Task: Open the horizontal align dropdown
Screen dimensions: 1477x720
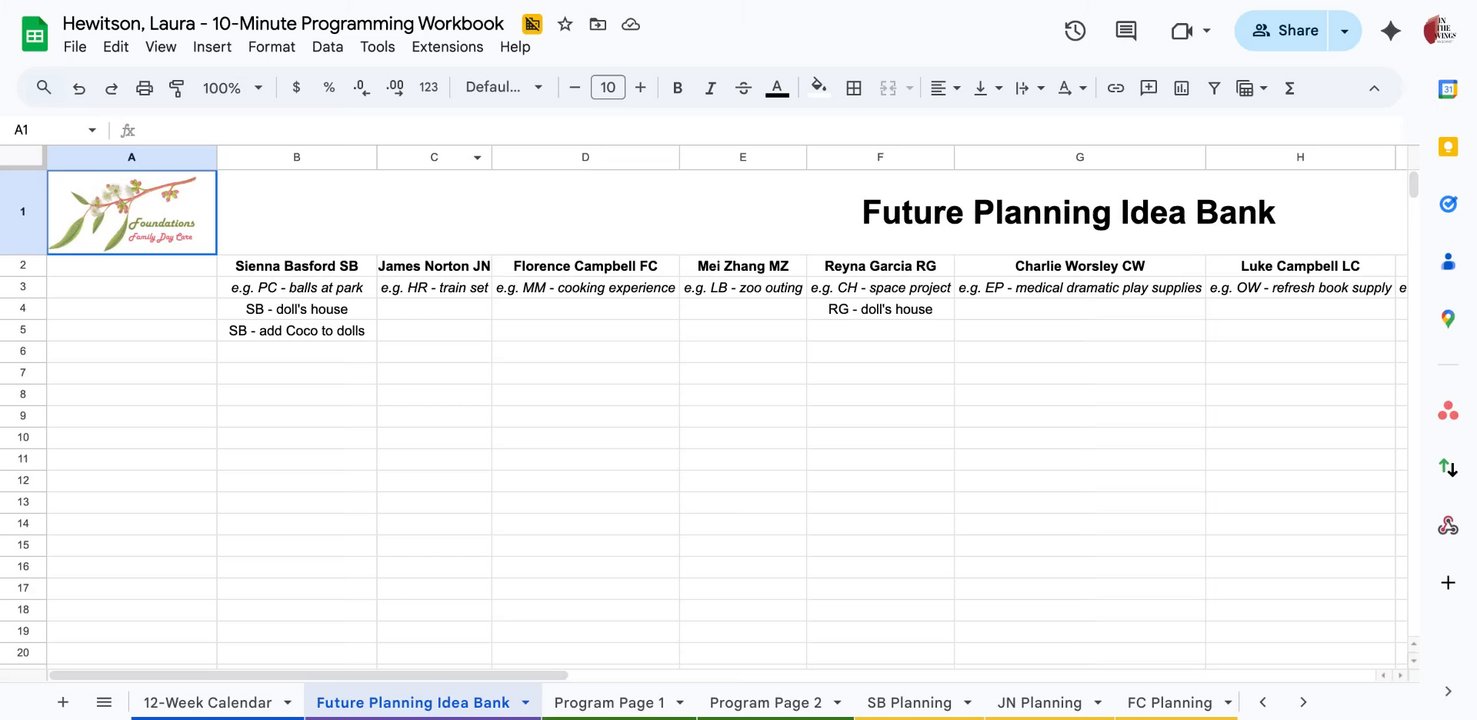Action: coord(945,88)
